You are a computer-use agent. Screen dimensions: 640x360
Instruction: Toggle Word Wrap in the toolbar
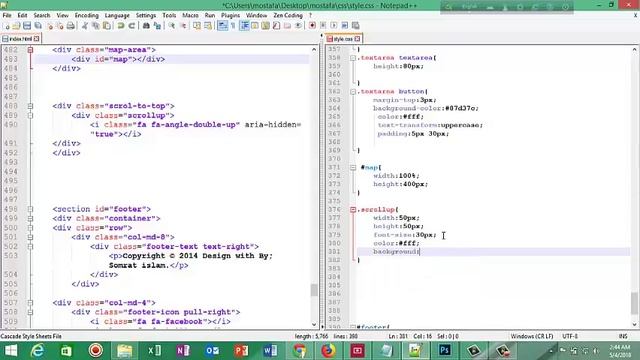point(222,26)
